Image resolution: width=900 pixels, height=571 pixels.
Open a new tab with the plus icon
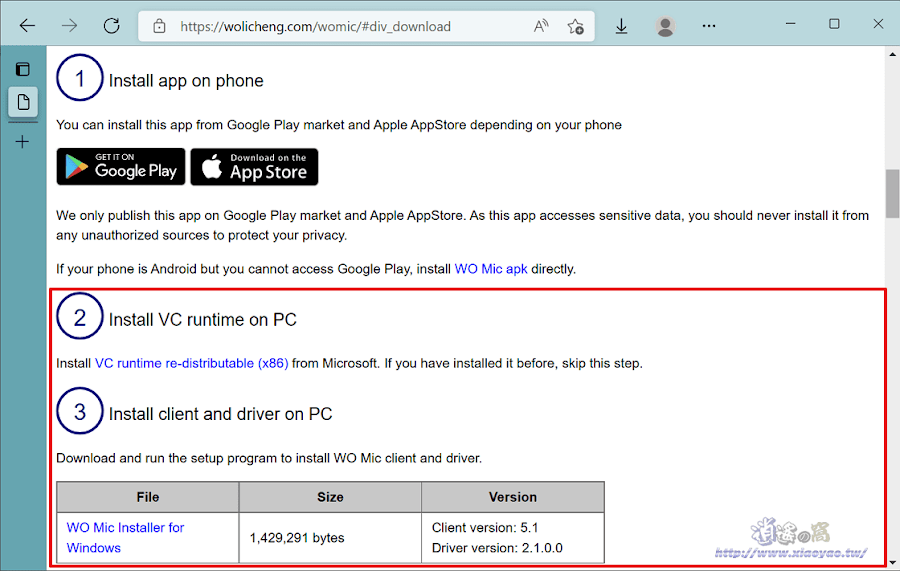pos(22,142)
